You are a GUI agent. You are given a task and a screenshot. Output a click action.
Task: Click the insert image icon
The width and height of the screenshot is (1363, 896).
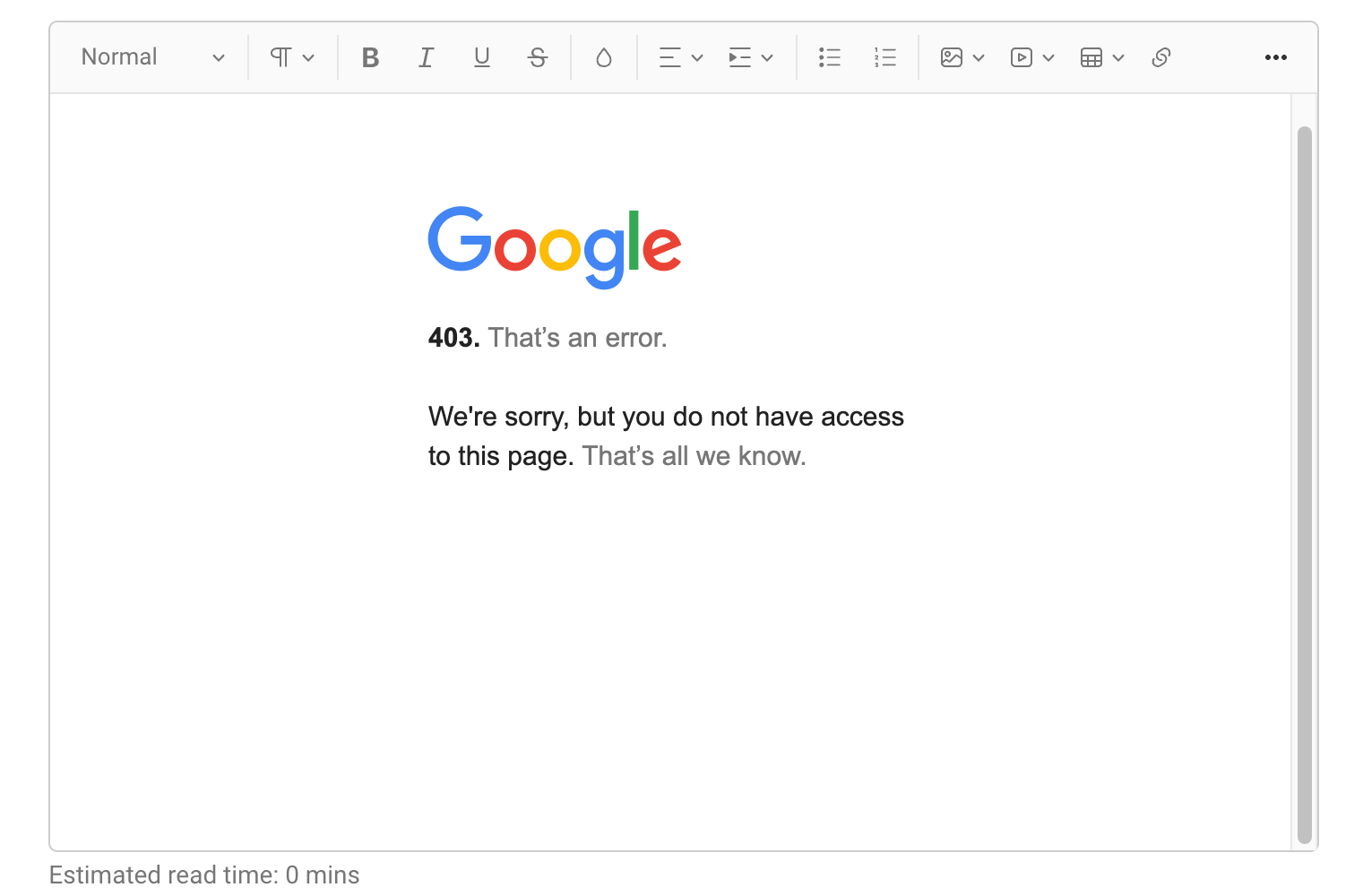point(952,57)
